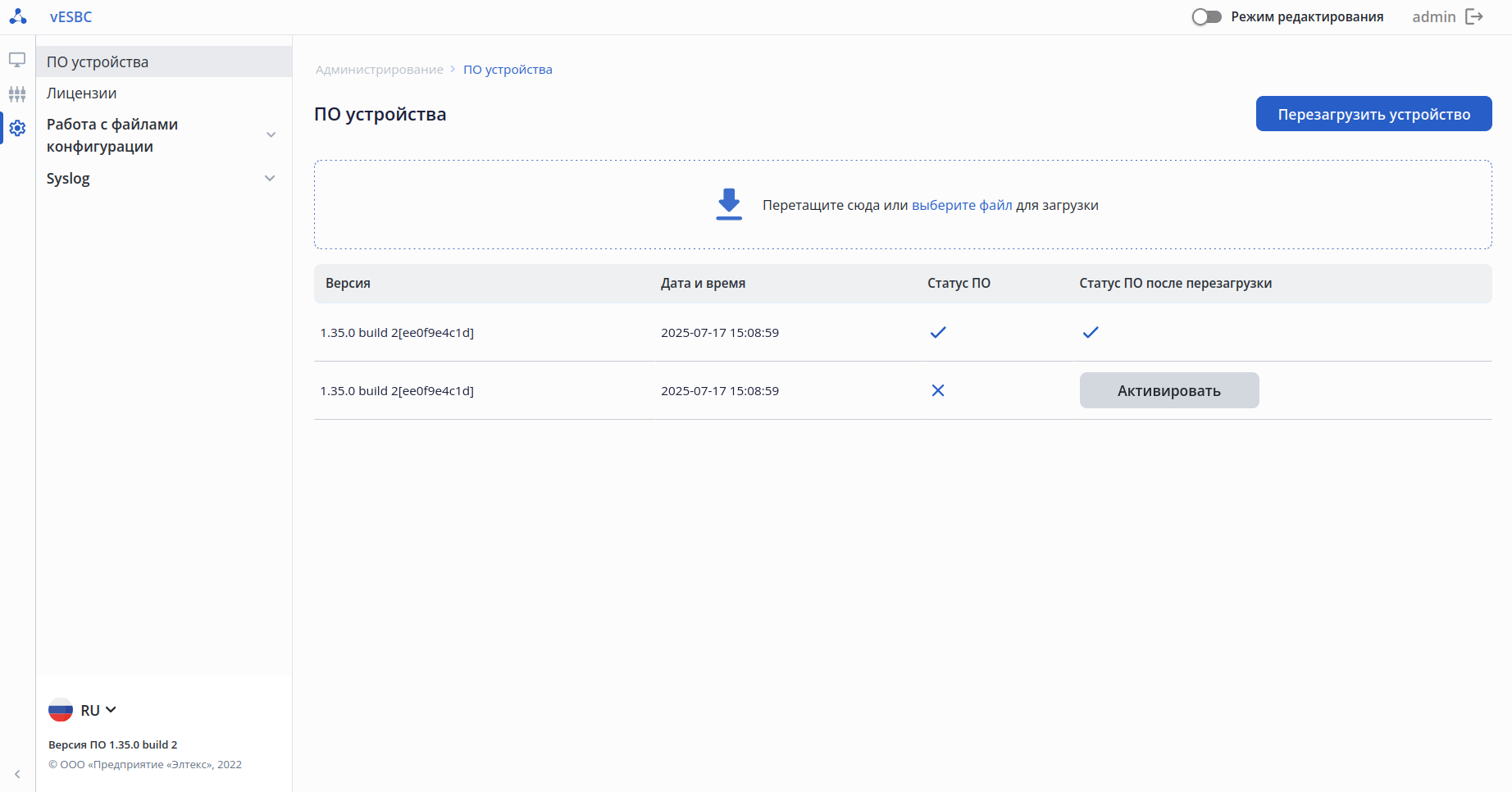Open the Licenses menu item
1512x792 pixels.
coord(82,93)
